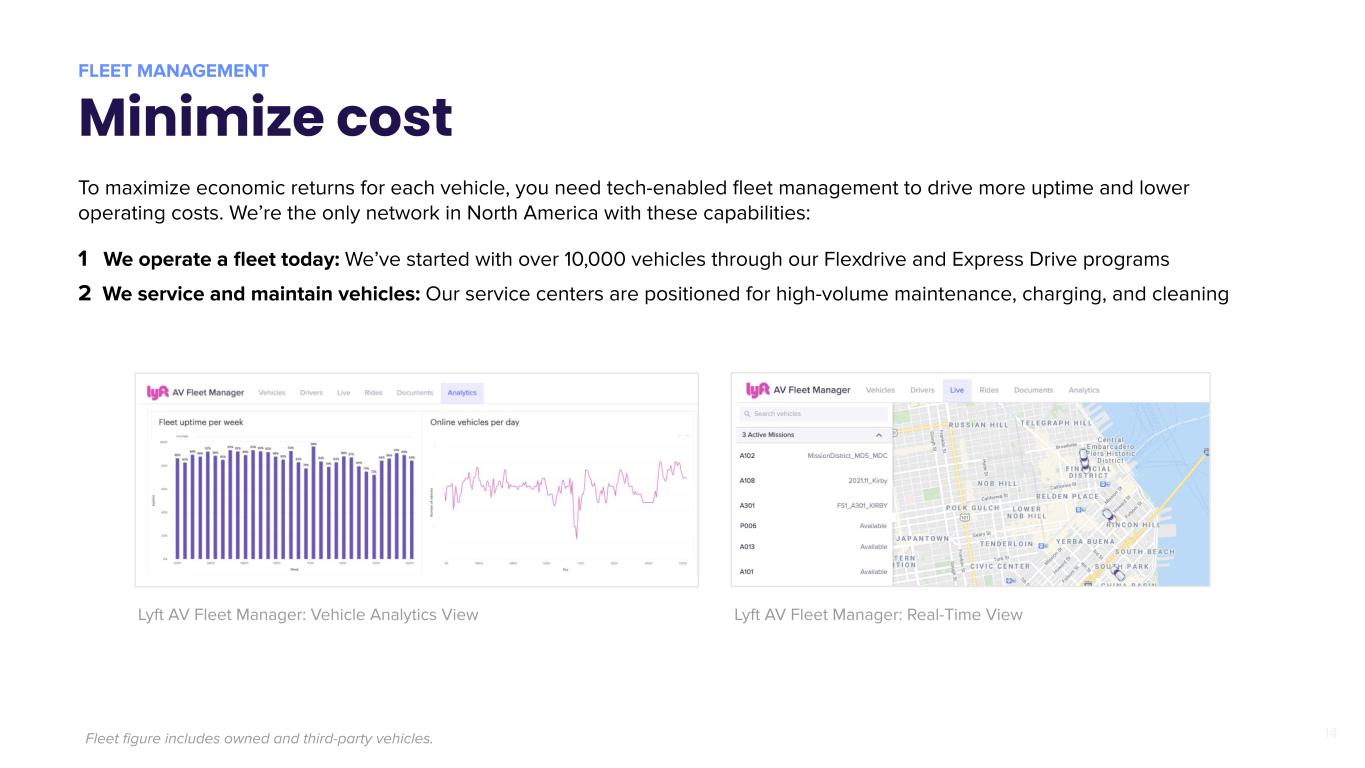Open the highlighted Analytics tab in the left panel
The width and height of the screenshot is (1365, 768).
tap(462, 393)
